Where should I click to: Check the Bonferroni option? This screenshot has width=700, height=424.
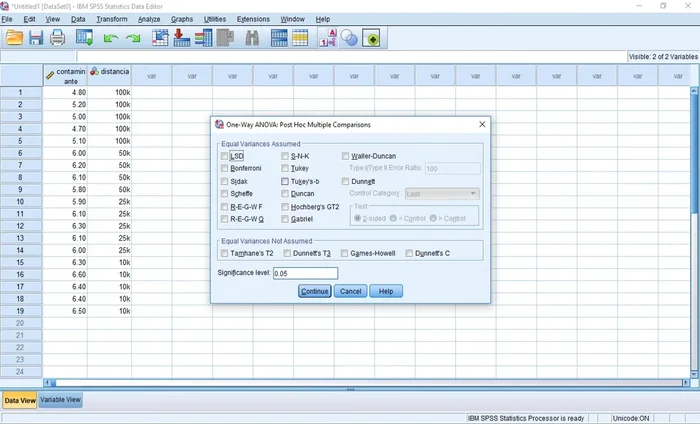[225, 169]
